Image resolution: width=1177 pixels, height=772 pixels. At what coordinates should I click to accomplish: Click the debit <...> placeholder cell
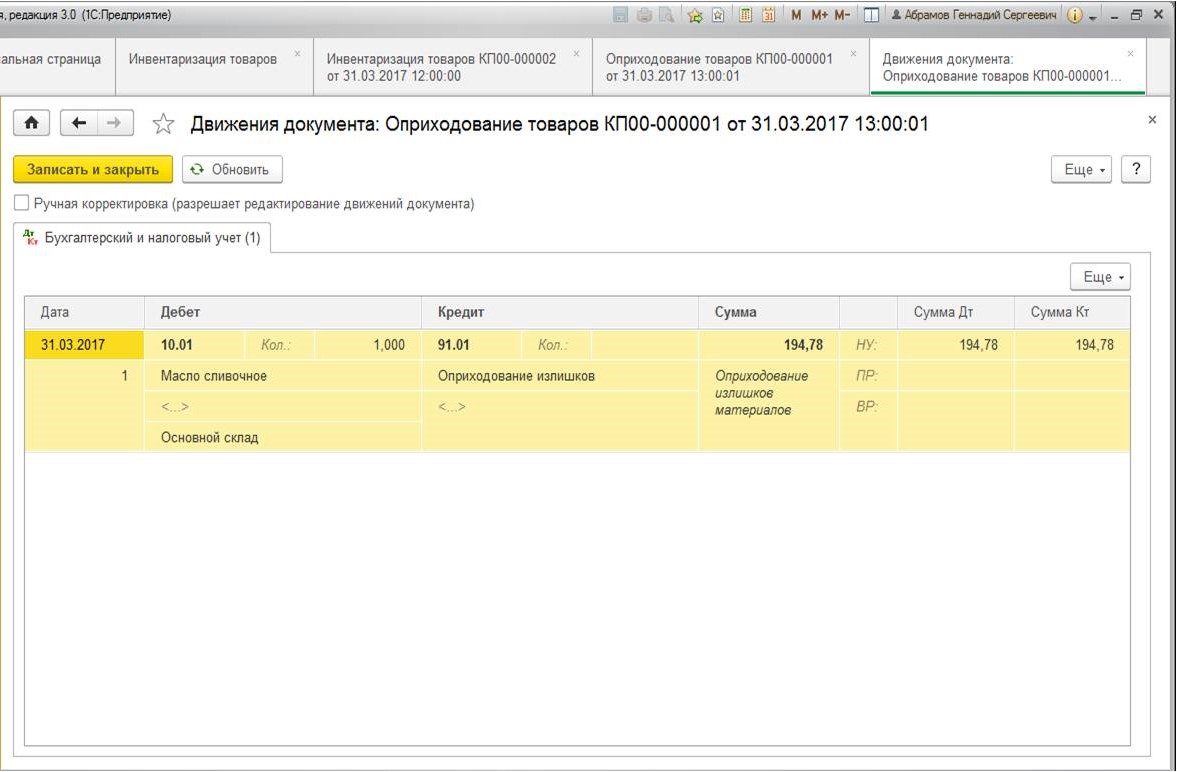coord(283,406)
